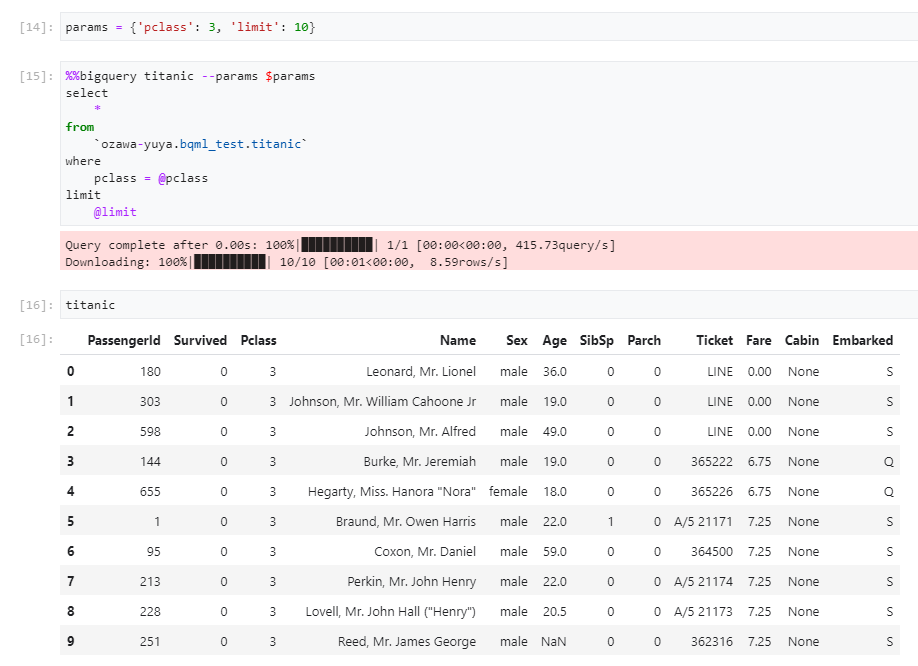Click the ozawa-yuya.bqml_test.titanic table reference

pos(195,143)
